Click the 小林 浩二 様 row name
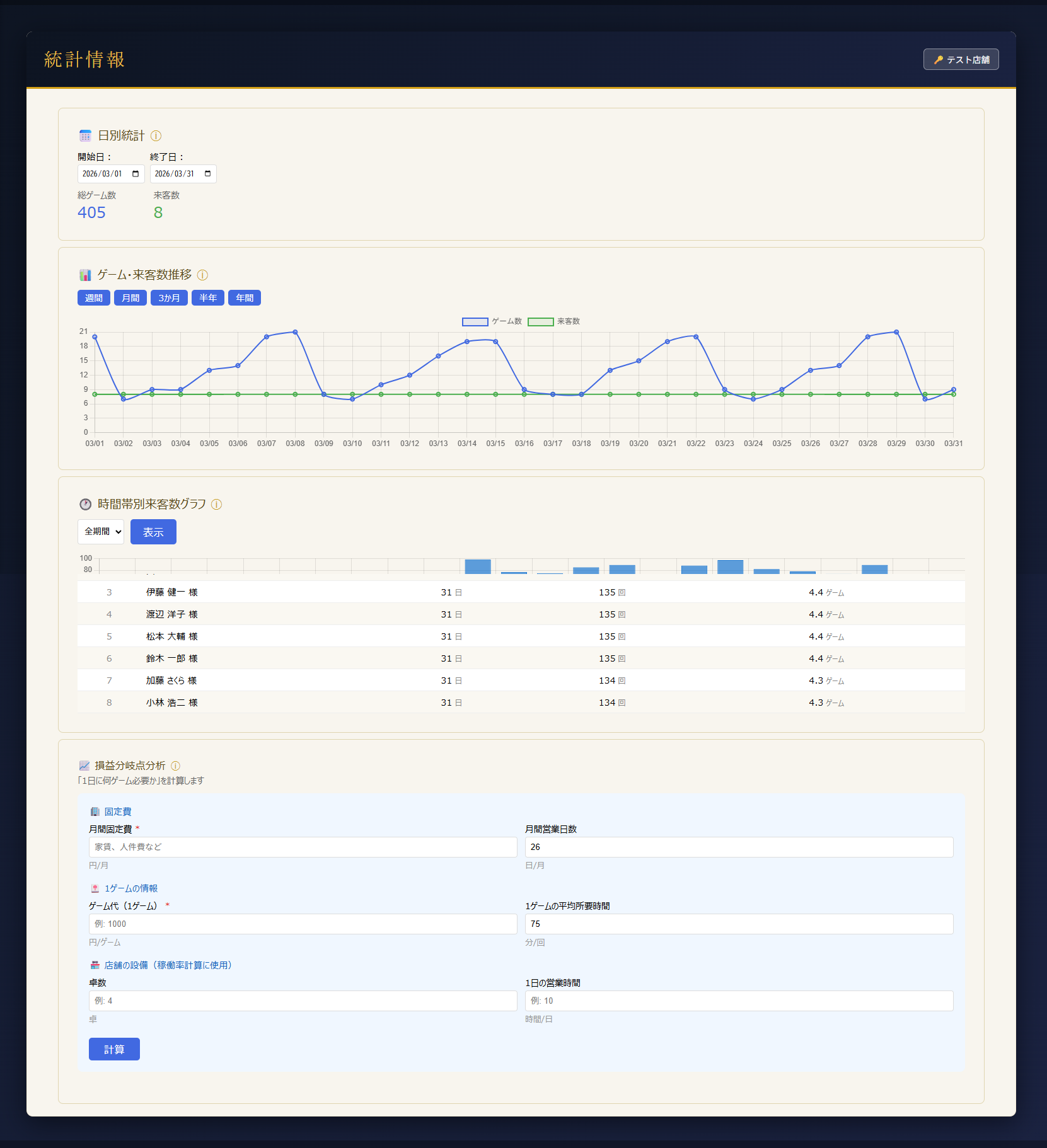Screen dimensions: 1047x1148 tap(172, 703)
